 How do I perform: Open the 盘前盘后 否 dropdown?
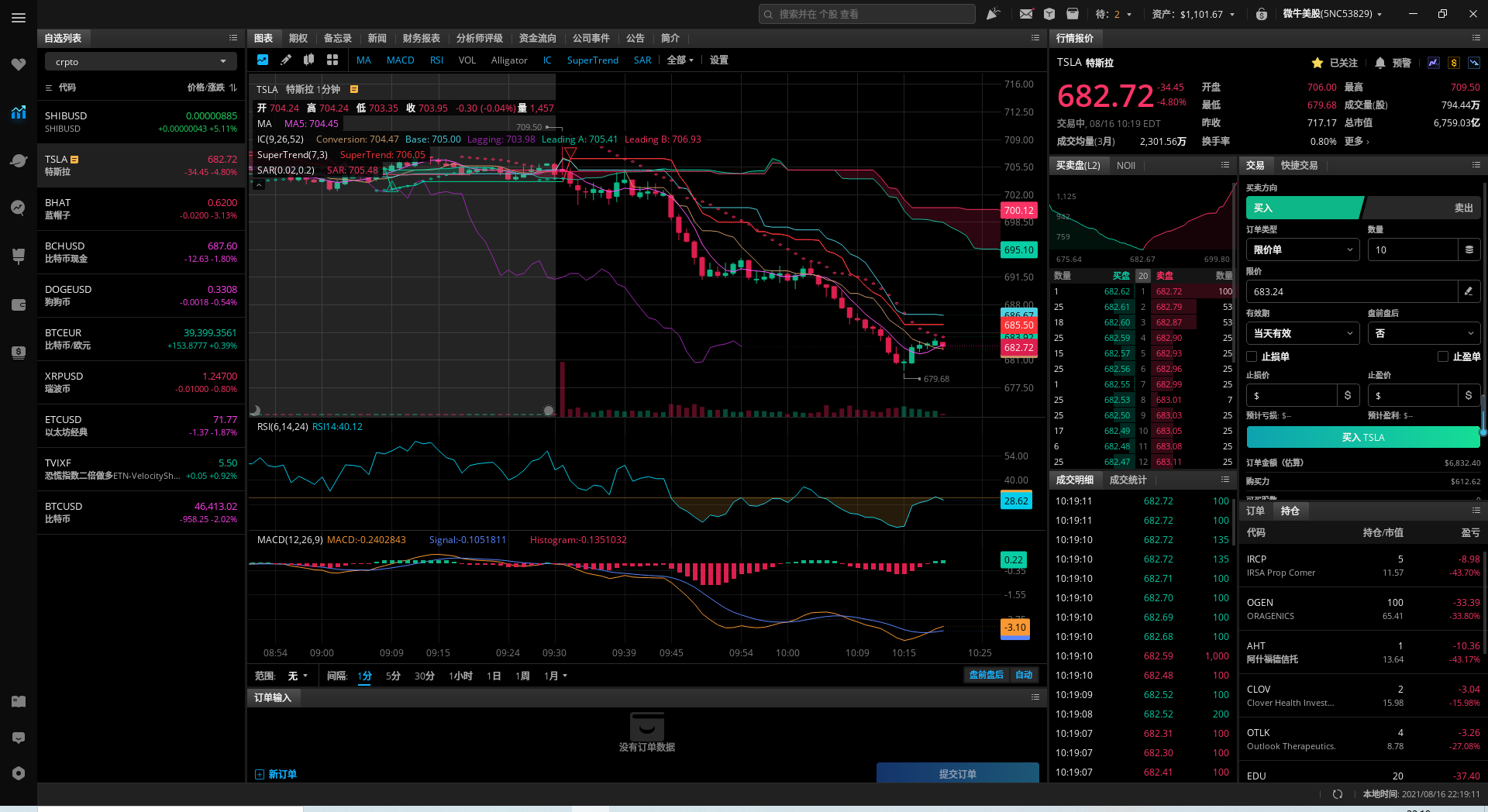click(x=1424, y=333)
